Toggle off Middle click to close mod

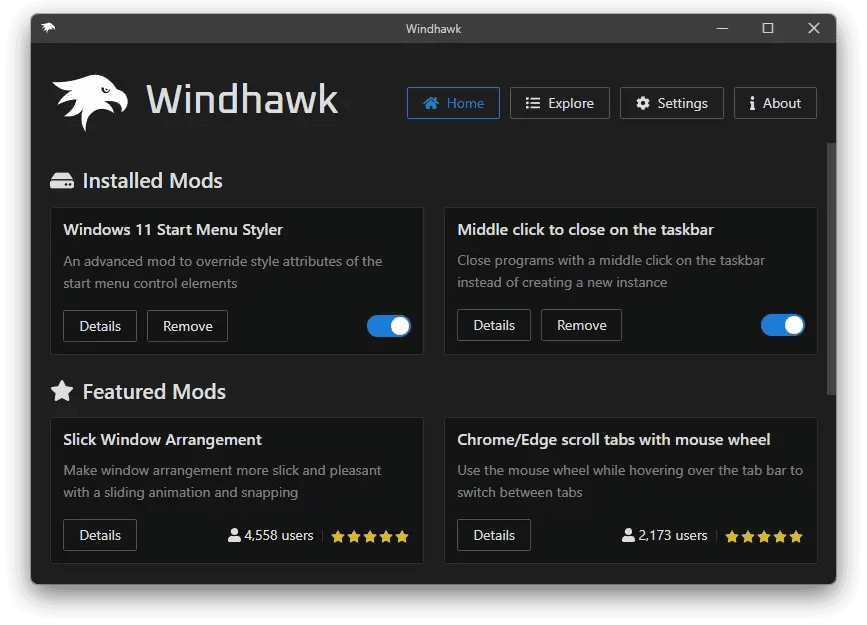(x=783, y=326)
